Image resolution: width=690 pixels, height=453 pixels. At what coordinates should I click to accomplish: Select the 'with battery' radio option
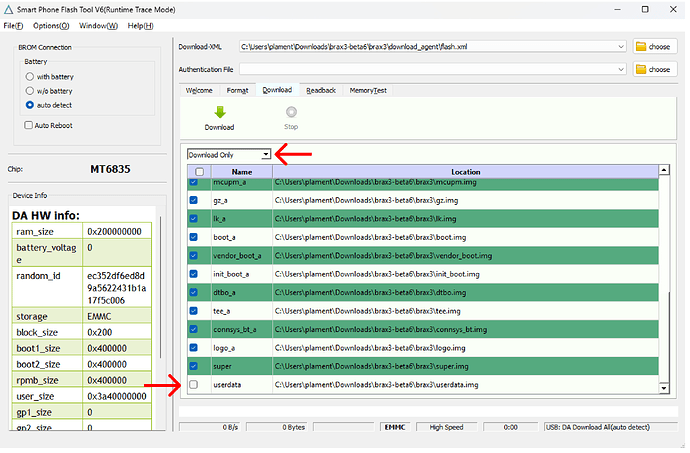click(x=29, y=77)
